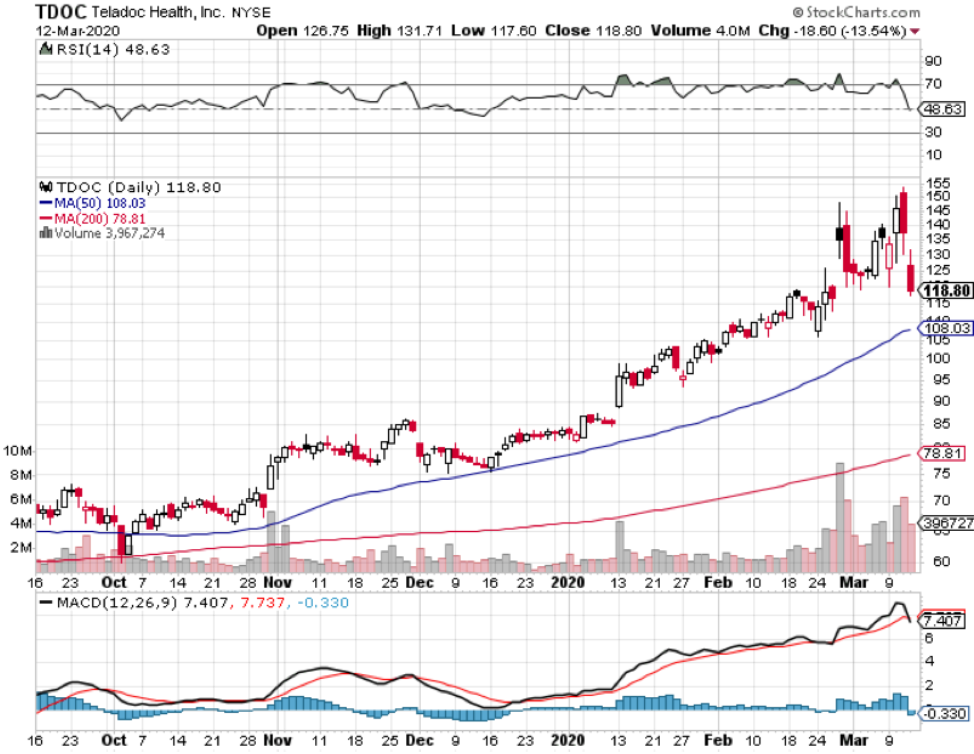Click the Volume bars legend icon

45,233
